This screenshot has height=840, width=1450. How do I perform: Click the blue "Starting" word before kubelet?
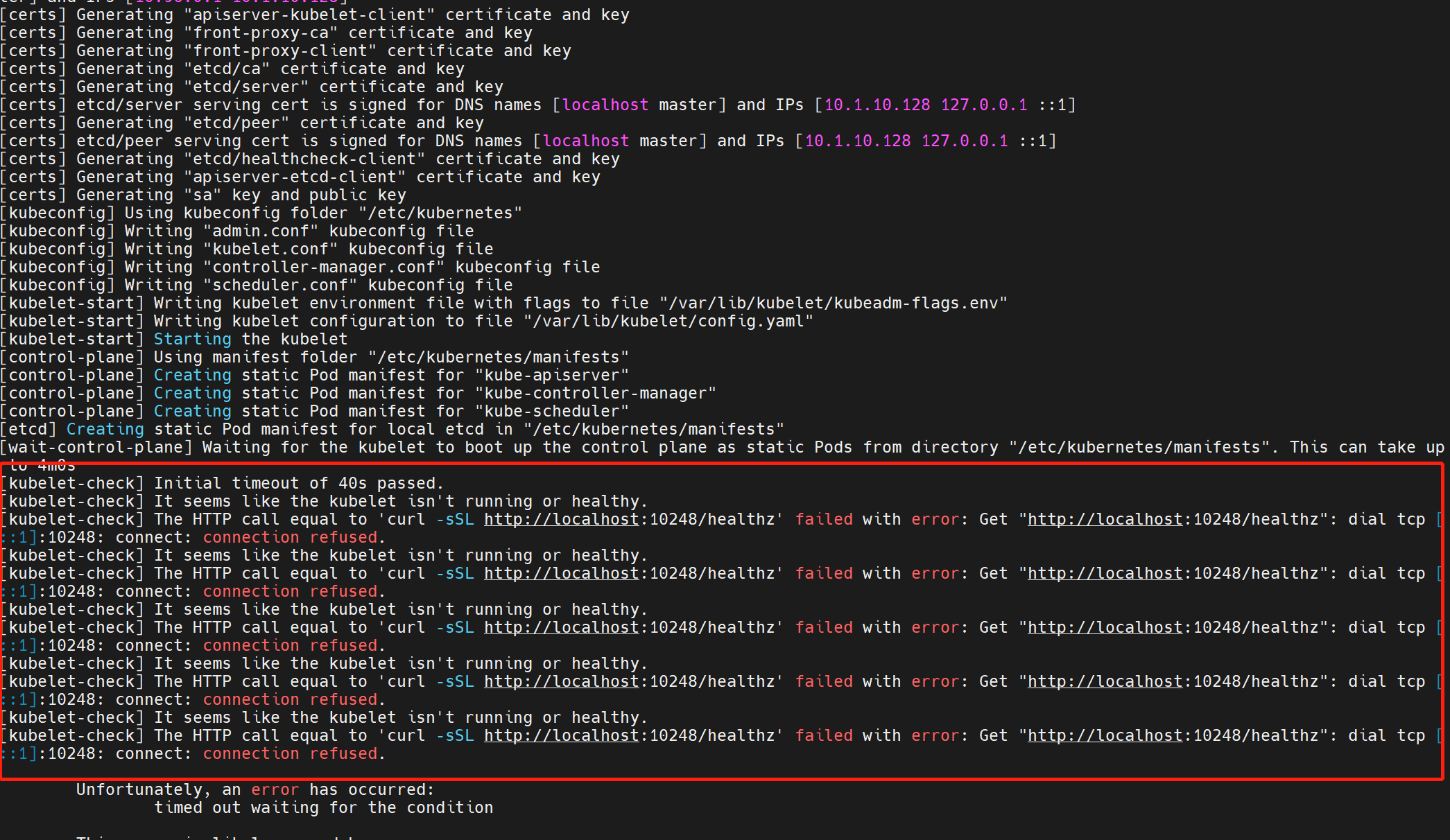tap(192, 339)
